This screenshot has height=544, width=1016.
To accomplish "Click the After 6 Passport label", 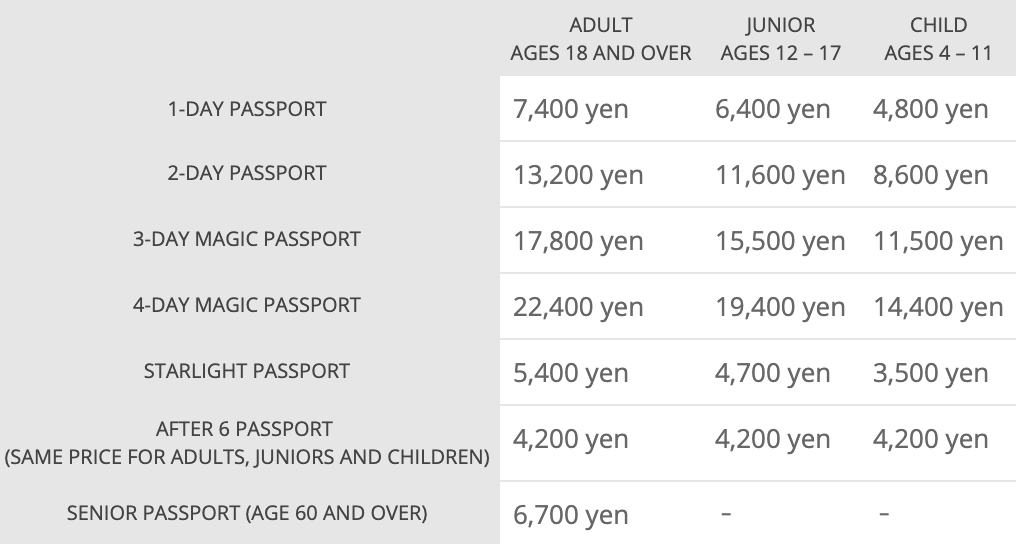I will pos(247,429).
